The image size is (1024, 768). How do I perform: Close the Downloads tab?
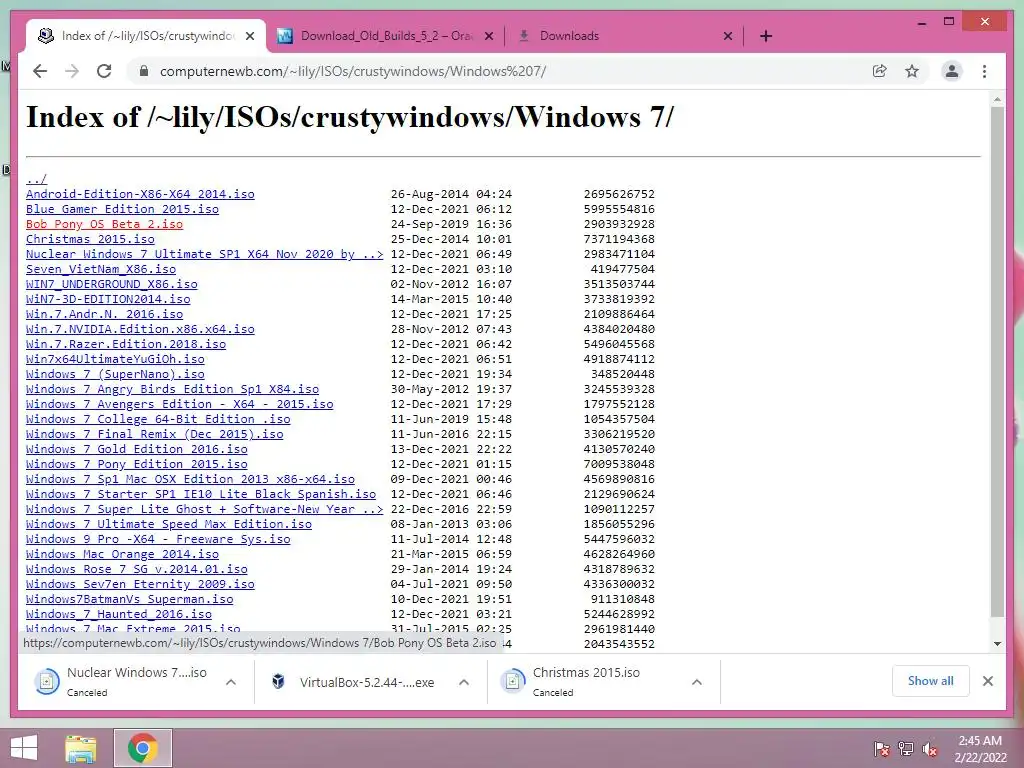[x=728, y=37]
